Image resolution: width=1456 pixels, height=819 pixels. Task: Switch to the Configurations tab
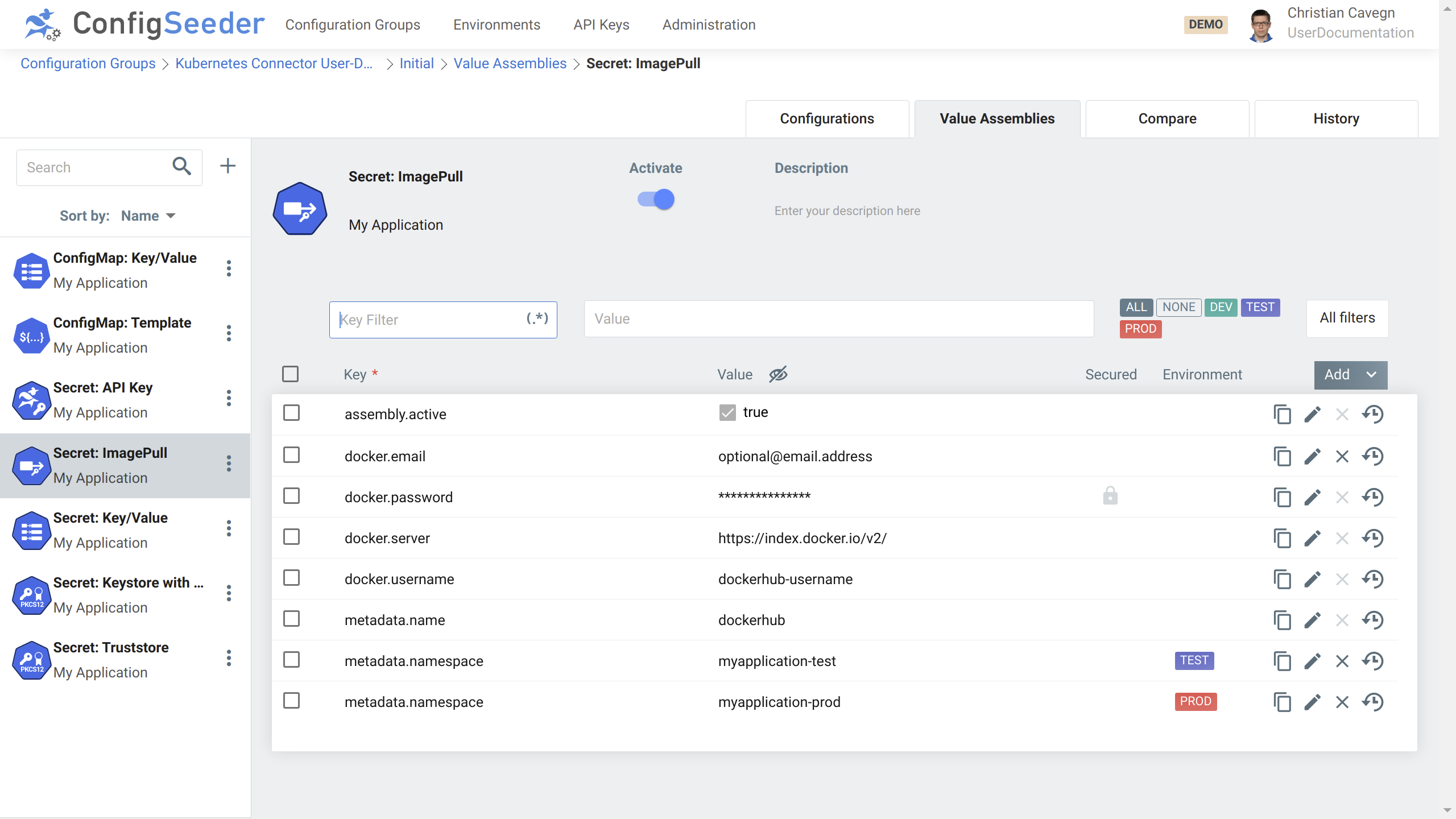point(827,119)
